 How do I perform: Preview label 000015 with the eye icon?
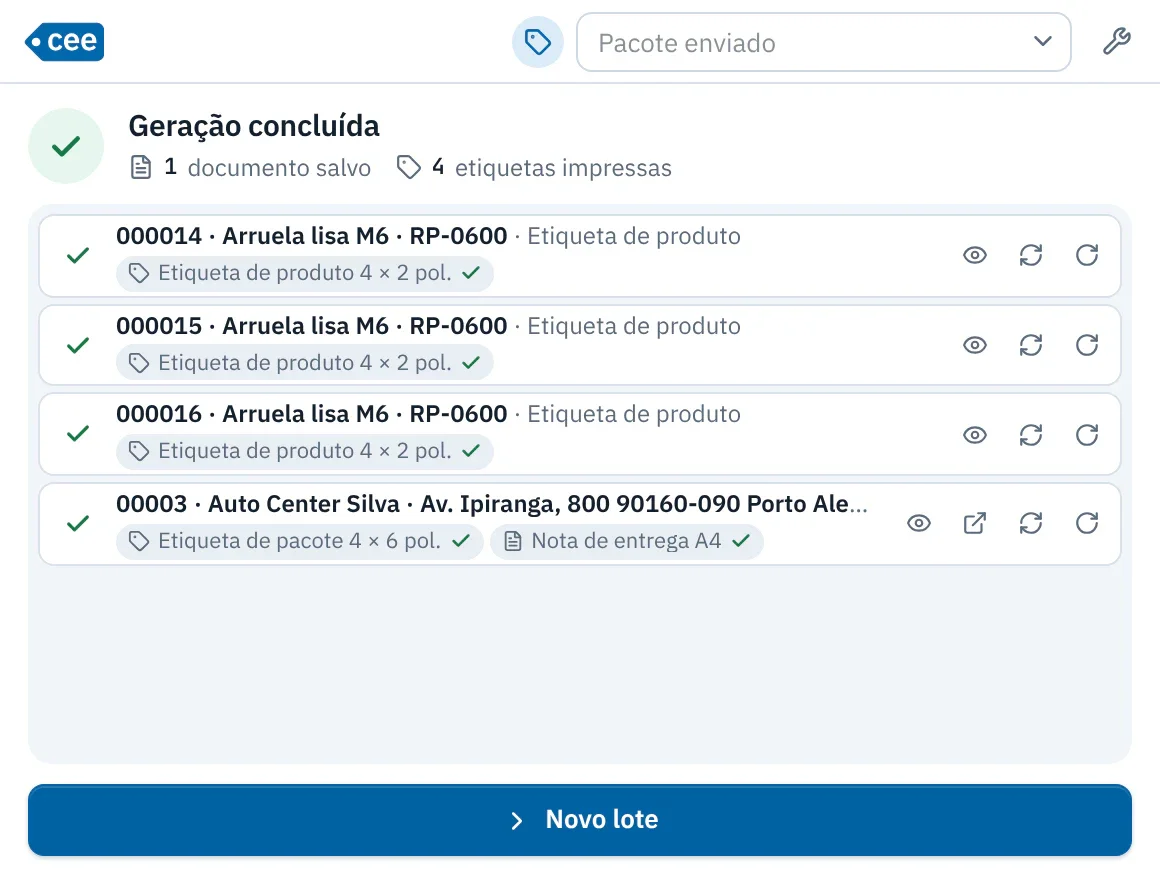pos(975,345)
